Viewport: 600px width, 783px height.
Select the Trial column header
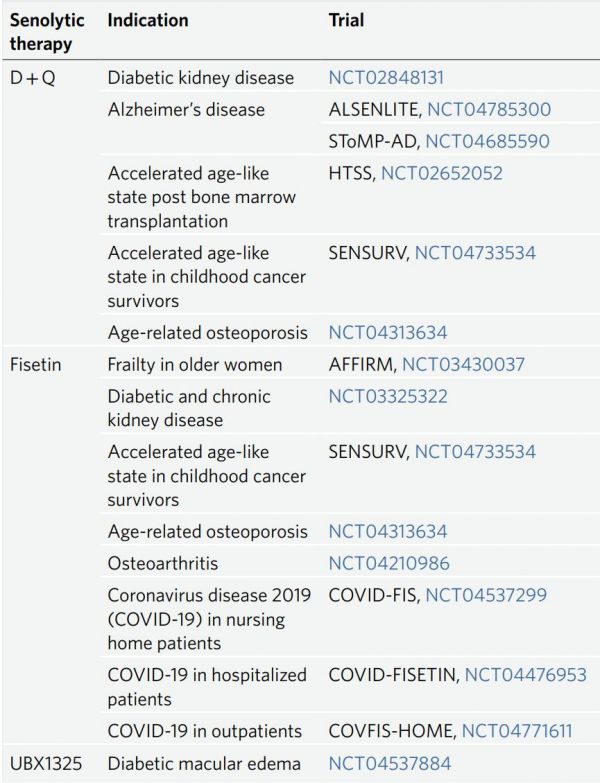(x=346, y=20)
